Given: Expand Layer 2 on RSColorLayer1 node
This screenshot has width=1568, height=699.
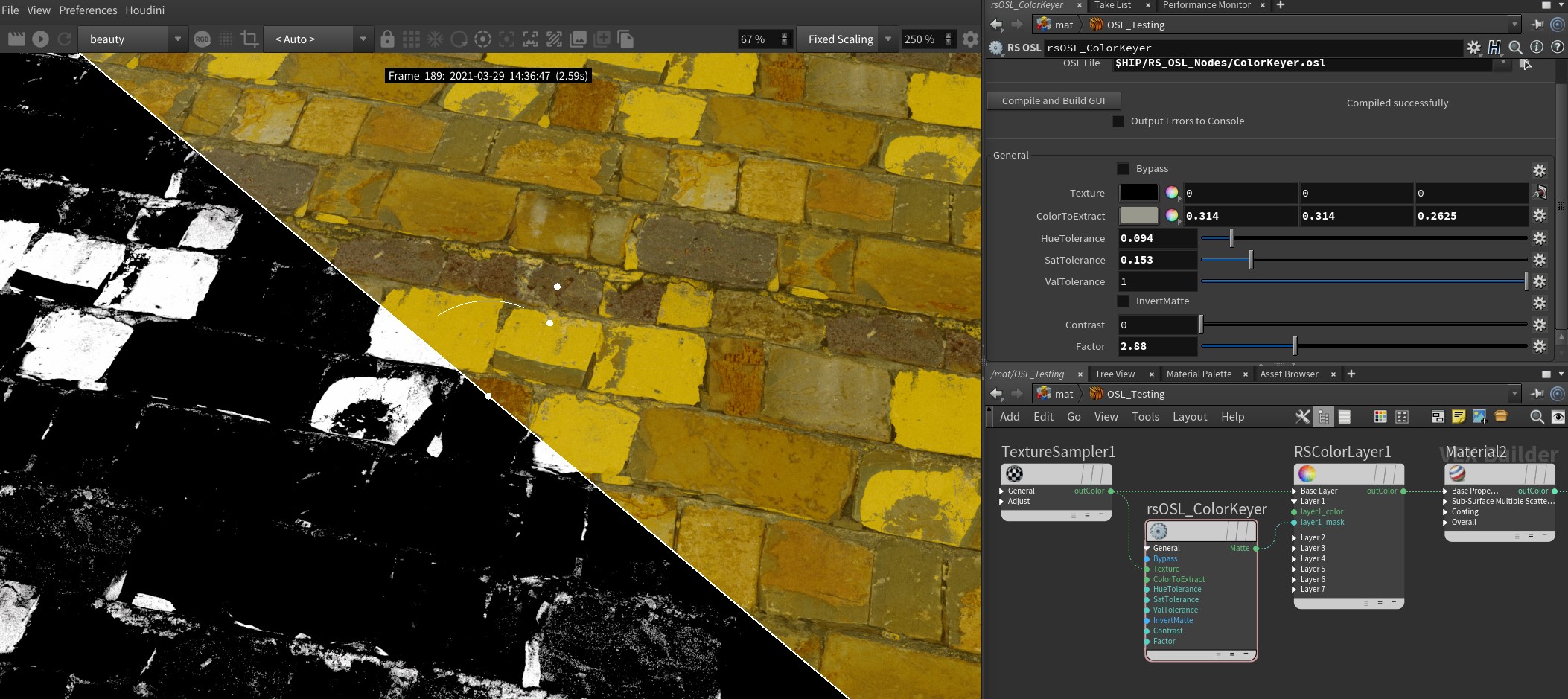Looking at the screenshot, I should 1295,537.
